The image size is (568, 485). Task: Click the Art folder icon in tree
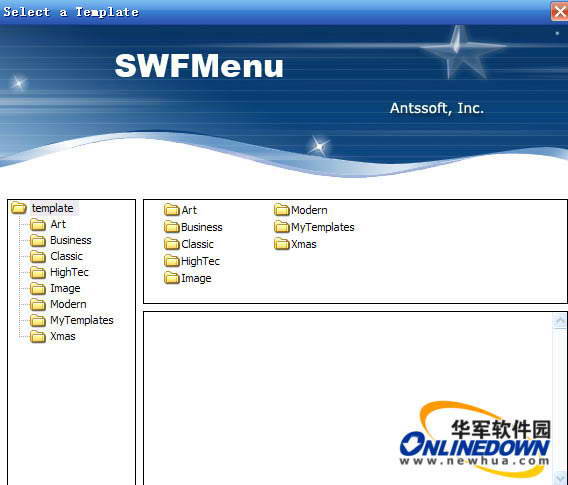(x=38, y=225)
